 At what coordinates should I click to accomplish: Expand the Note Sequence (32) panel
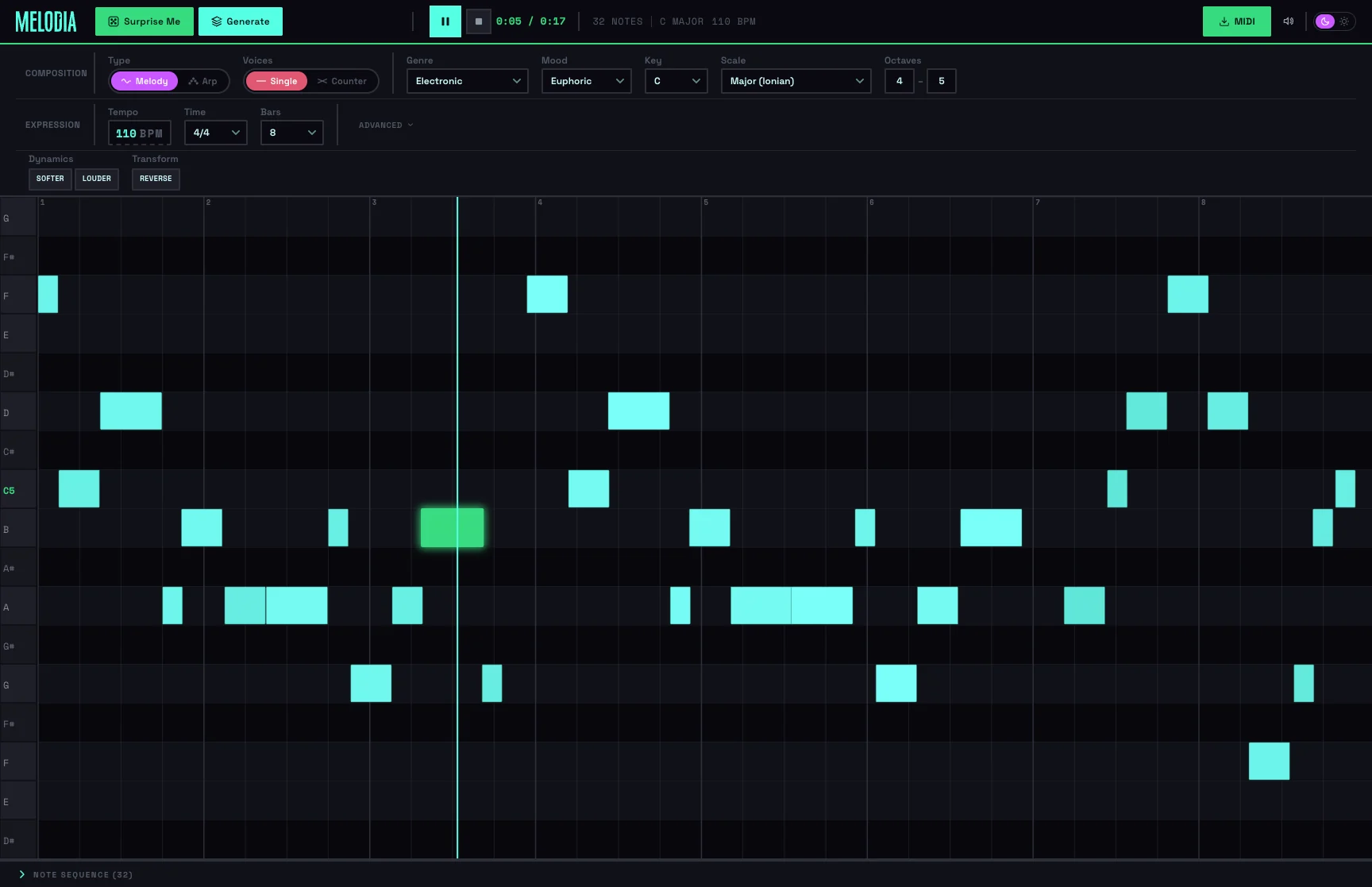[76, 874]
